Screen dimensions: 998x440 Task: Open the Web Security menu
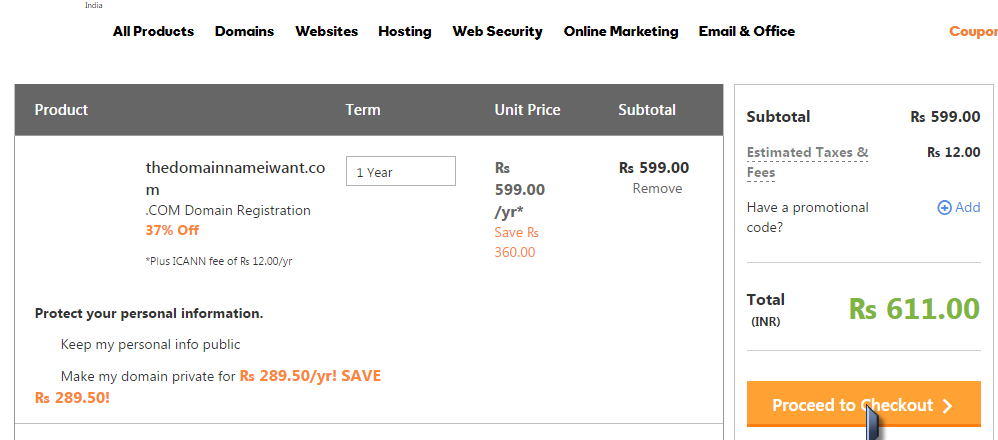click(x=497, y=31)
